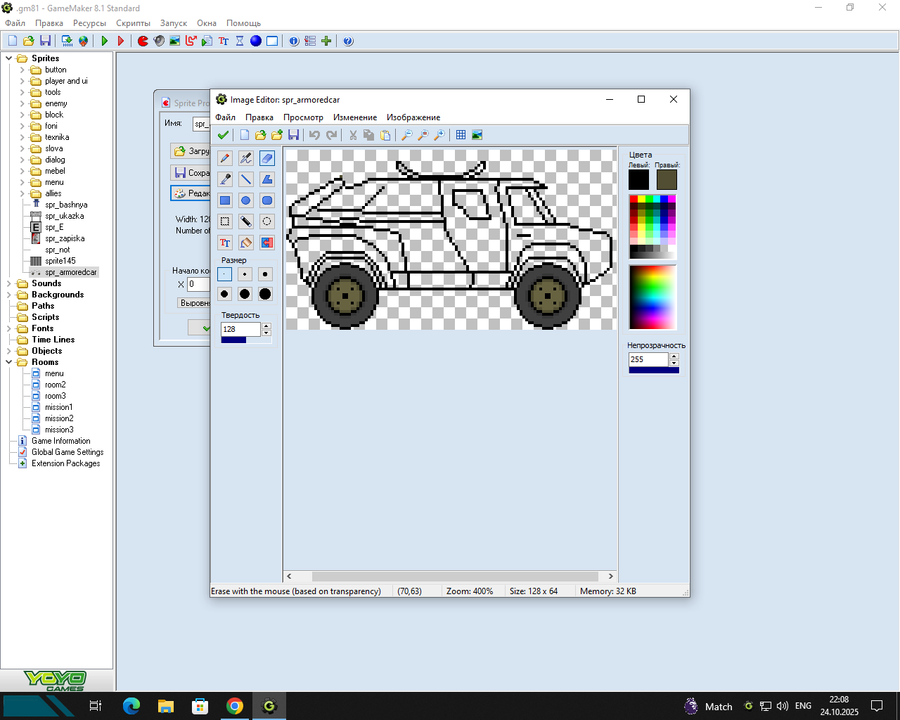Click Загрузить button in Sprite Properties window
Screen dimensions: 900x720
pos(191,151)
